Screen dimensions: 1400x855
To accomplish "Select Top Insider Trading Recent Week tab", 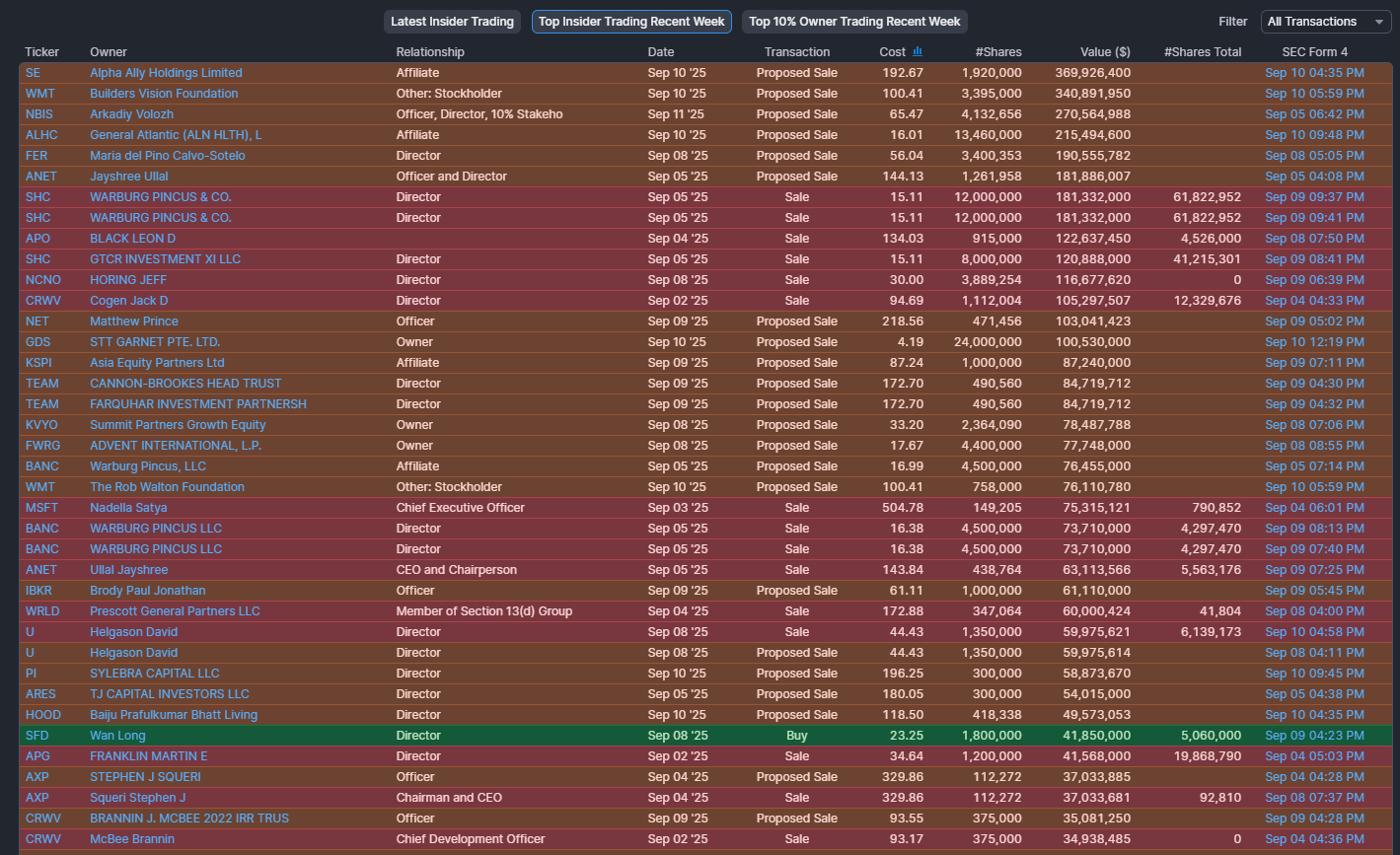I will point(631,22).
